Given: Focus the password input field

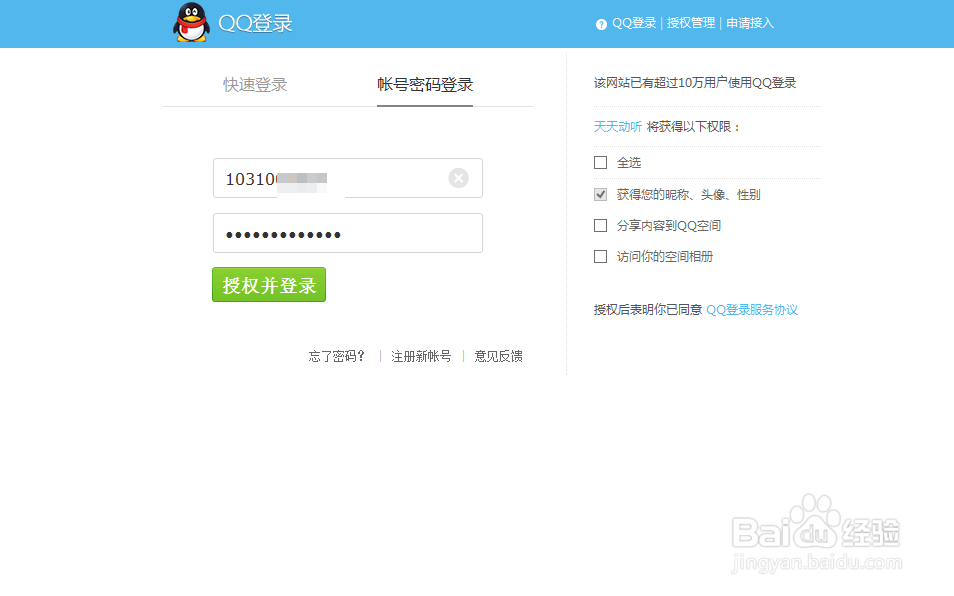Looking at the screenshot, I should (347, 233).
